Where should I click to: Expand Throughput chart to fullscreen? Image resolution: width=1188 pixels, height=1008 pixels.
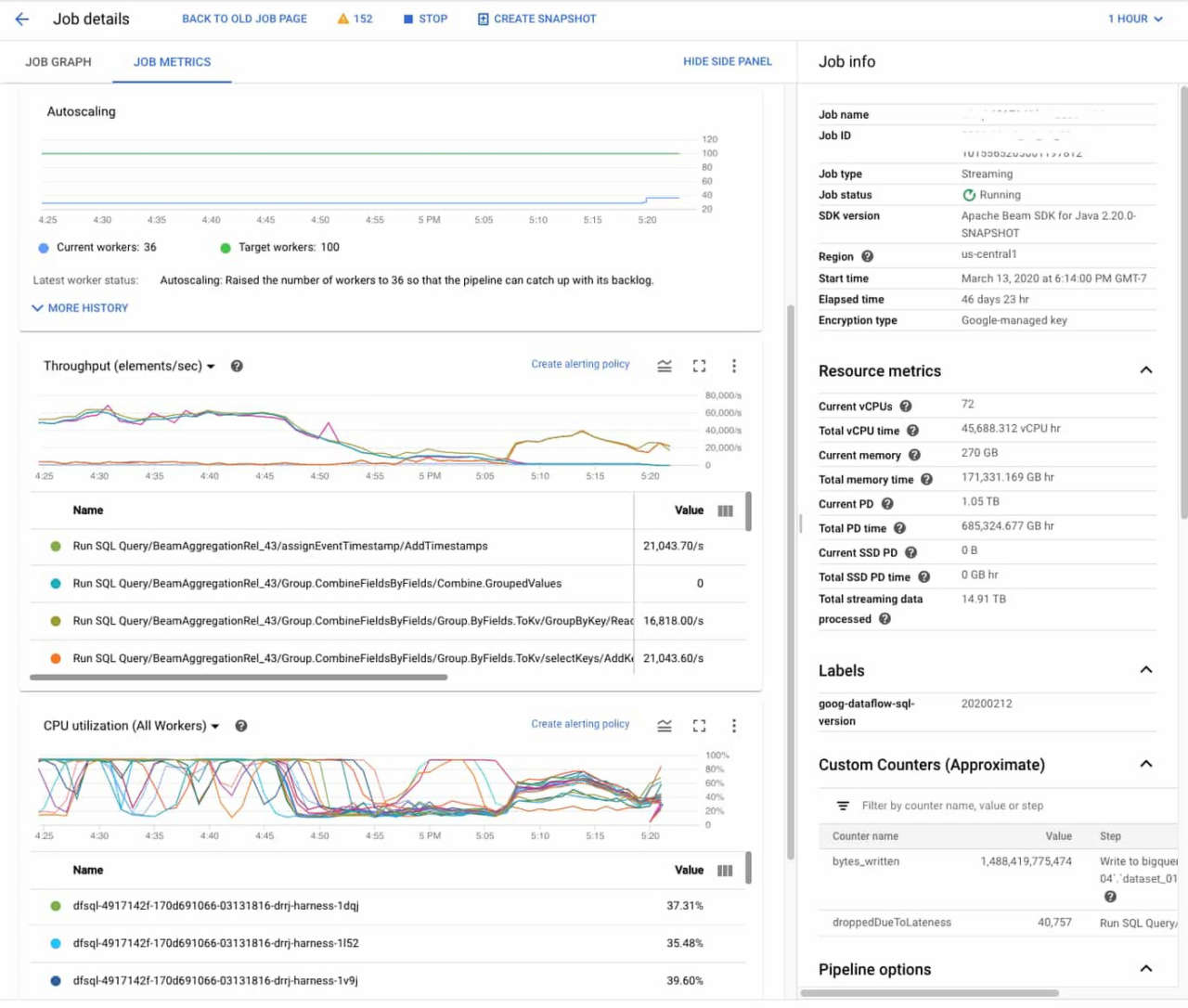[699, 366]
